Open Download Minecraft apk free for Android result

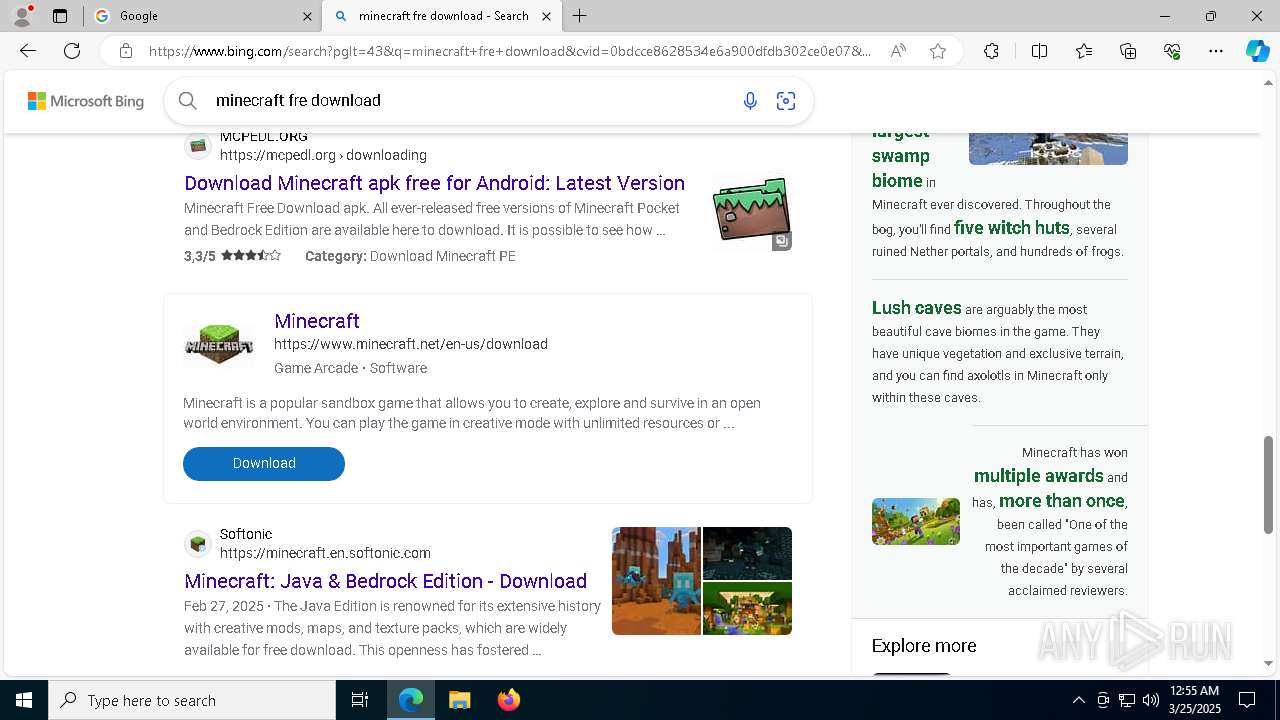[x=434, y=183]
